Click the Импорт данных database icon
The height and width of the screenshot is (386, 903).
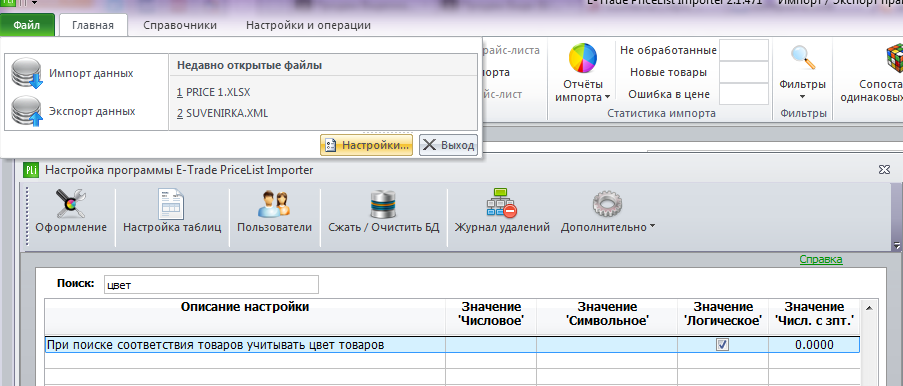(28, 74)
